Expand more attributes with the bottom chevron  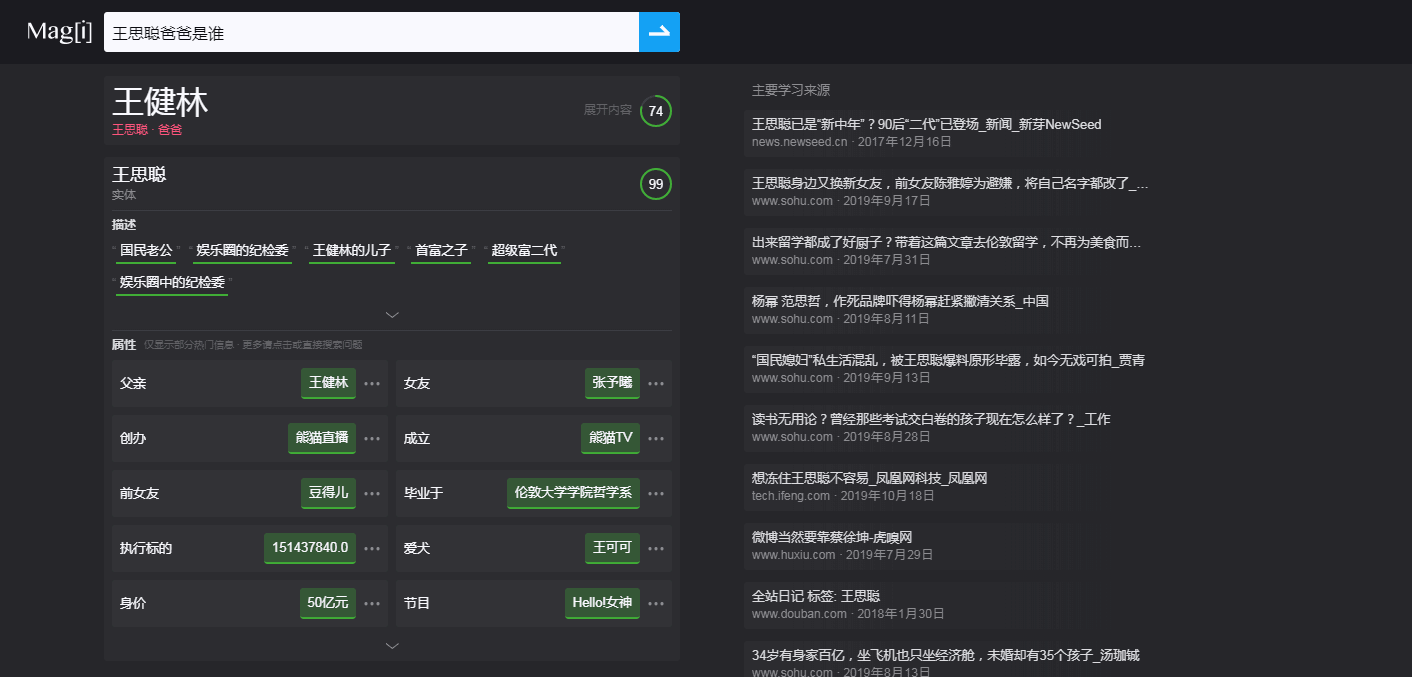point(392,646)
